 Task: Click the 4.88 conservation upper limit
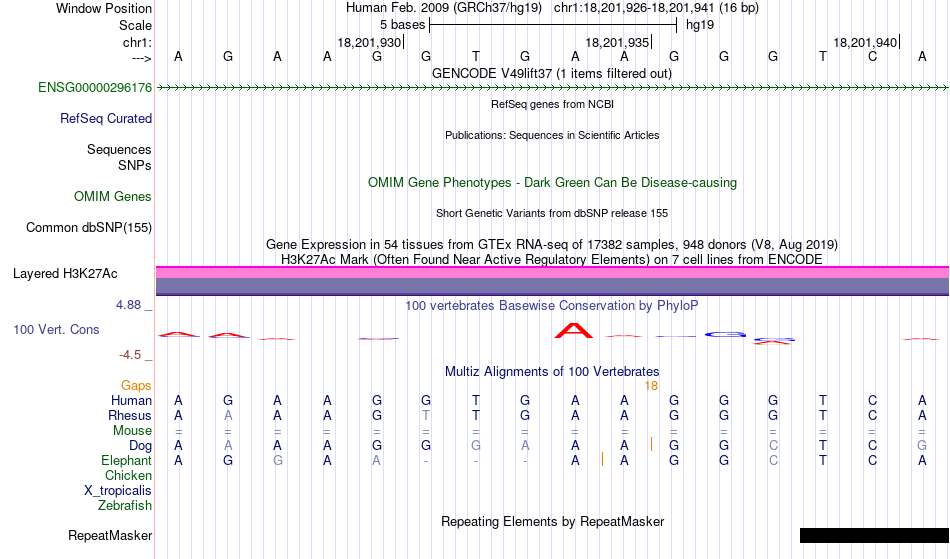point(128,305)
